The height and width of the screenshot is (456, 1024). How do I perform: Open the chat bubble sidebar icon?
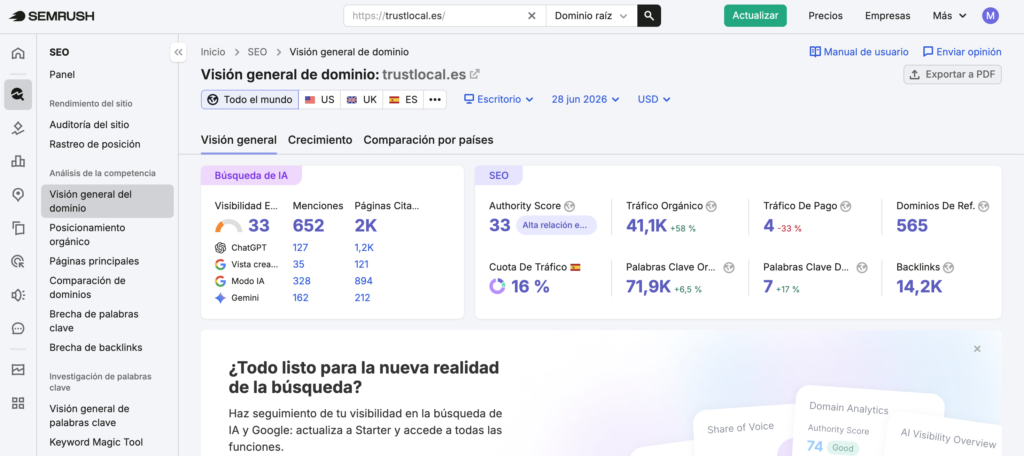18,328
